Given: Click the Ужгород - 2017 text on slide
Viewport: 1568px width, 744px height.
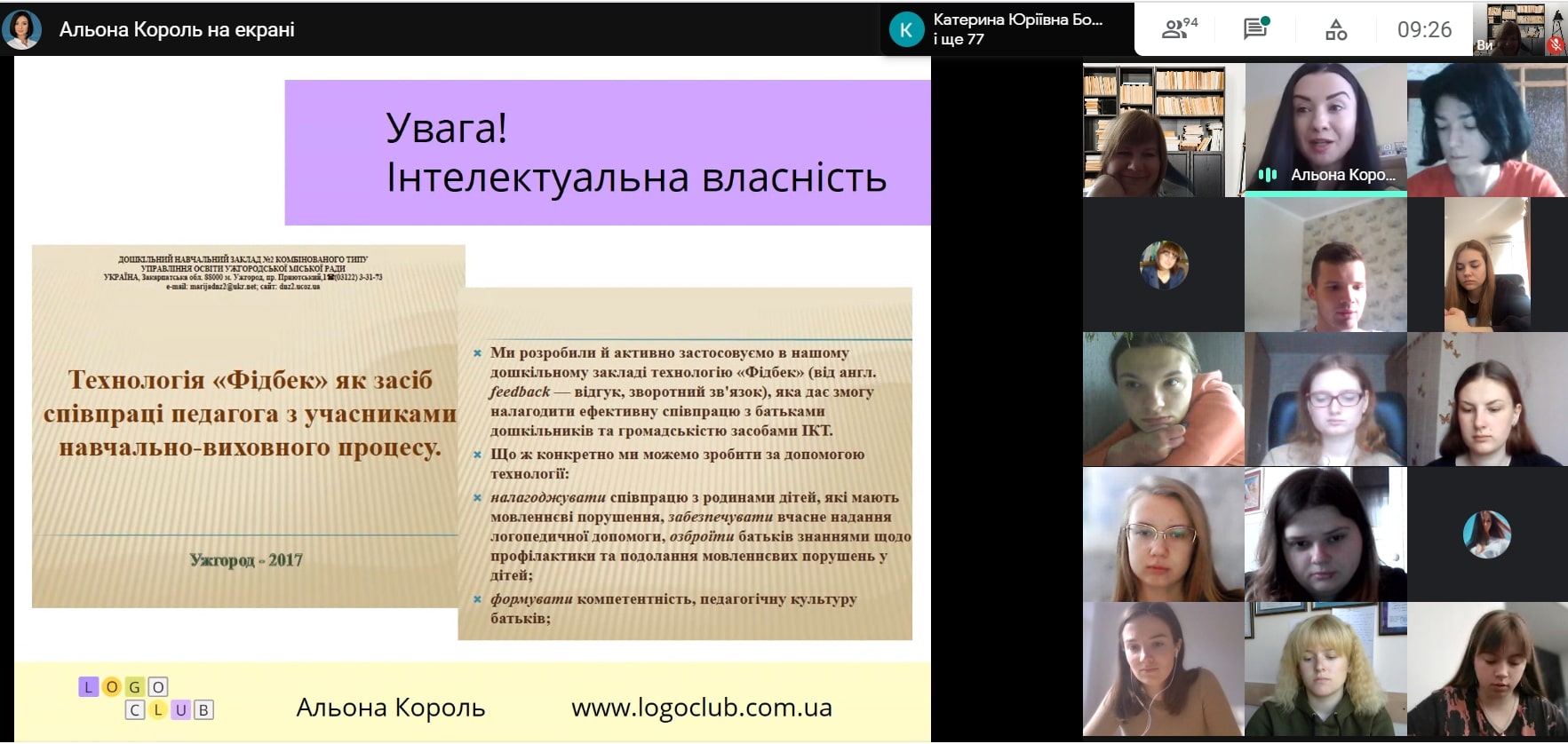Looking at the screenshot, I should point(246,560).
